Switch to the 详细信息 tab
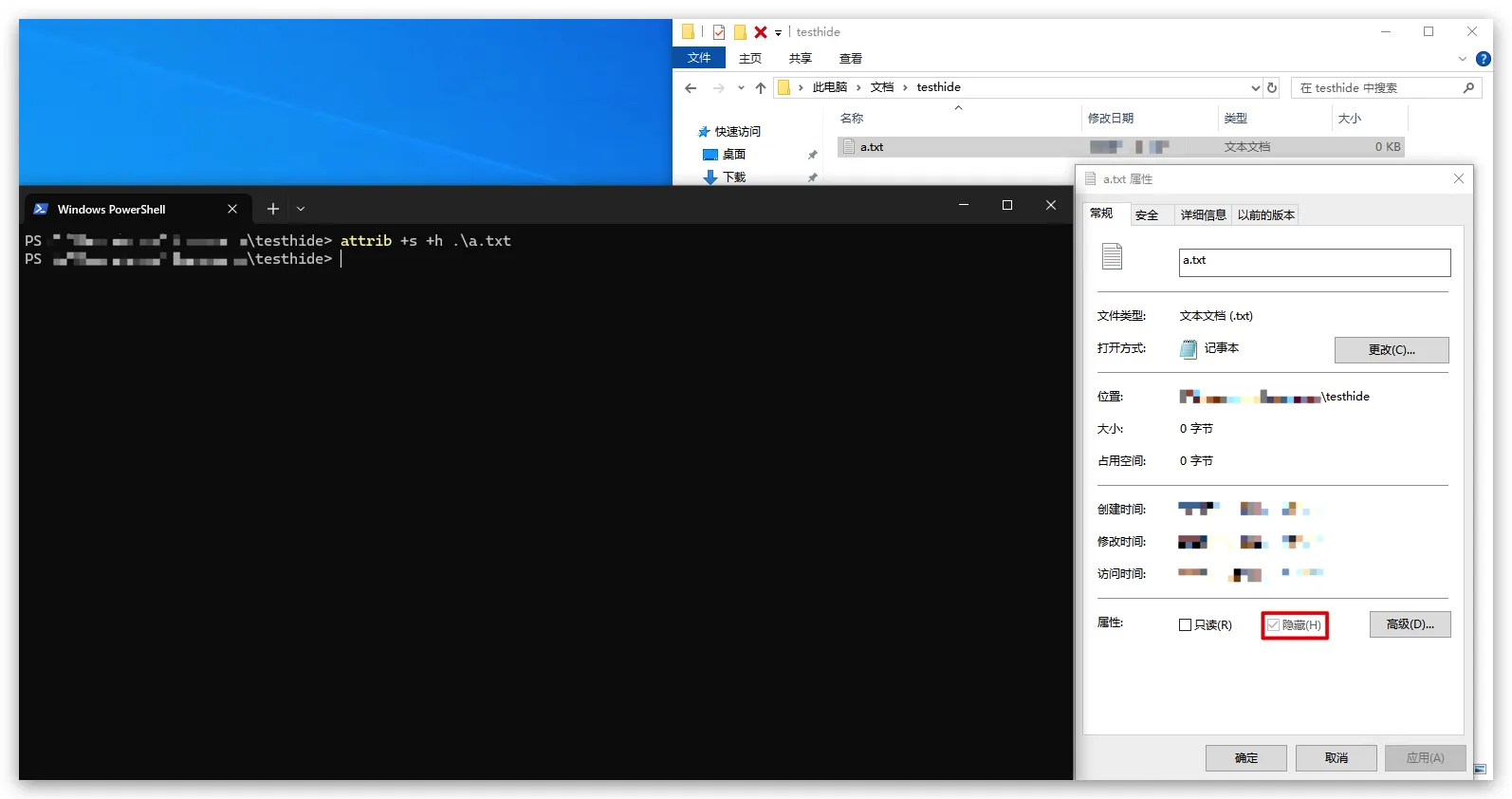Screen dimensions: 1512x799 click(1203, 215)
